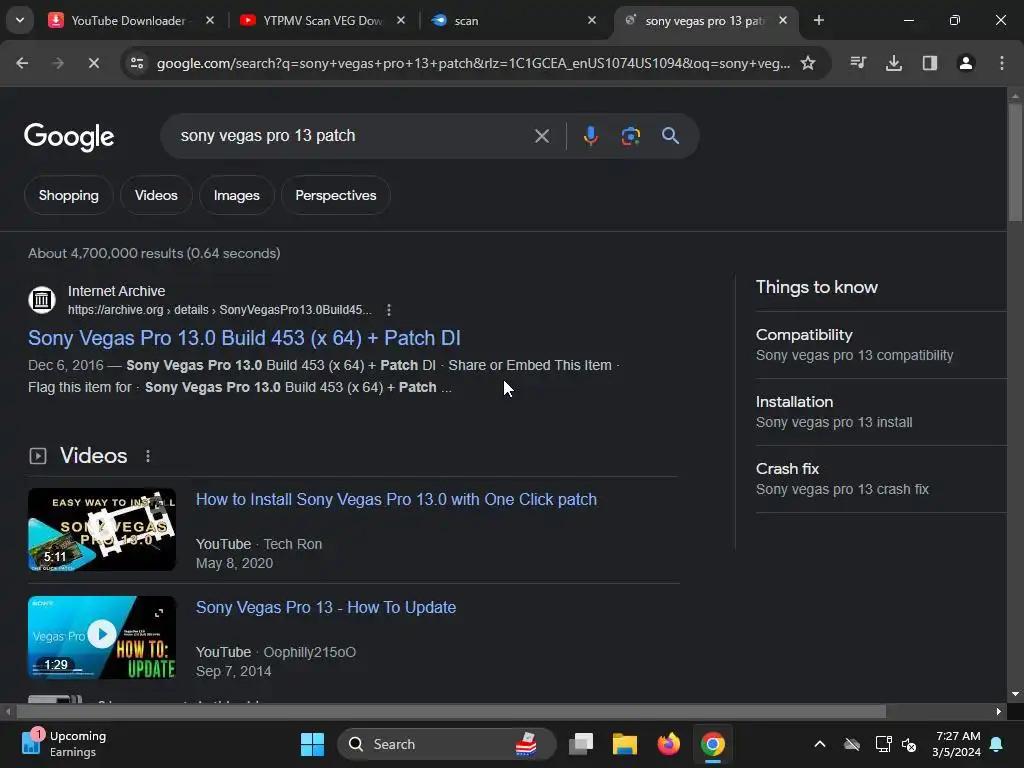Open the Chrome profile menu
Screen dimensions: 1024x768
pyautogui.click(x=965, y=63)
